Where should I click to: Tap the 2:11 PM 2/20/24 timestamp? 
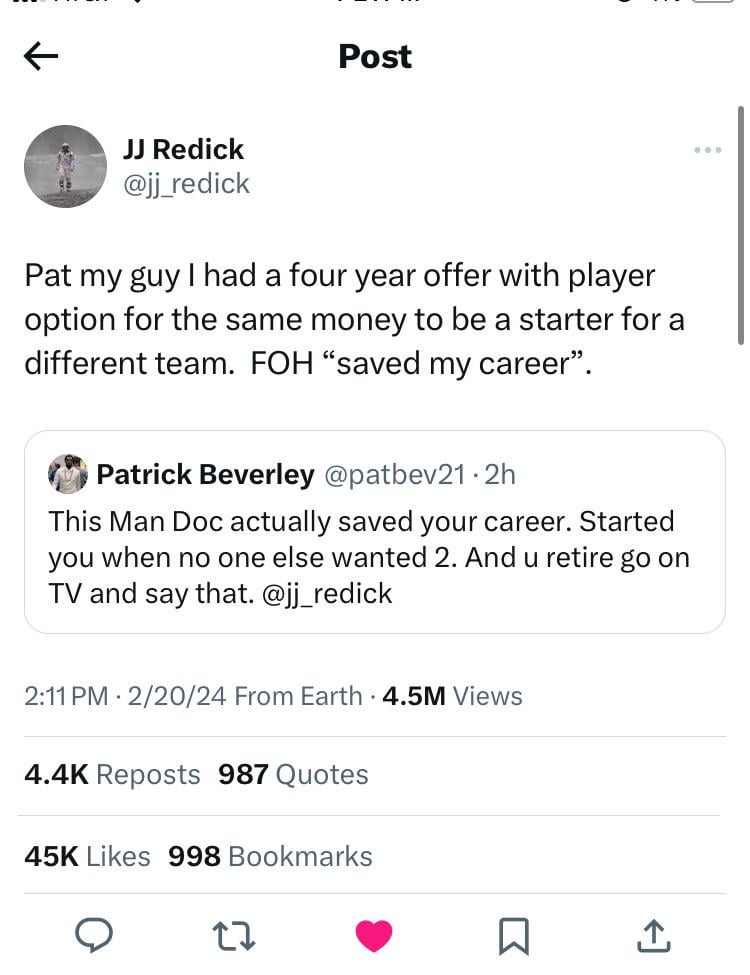124,695
